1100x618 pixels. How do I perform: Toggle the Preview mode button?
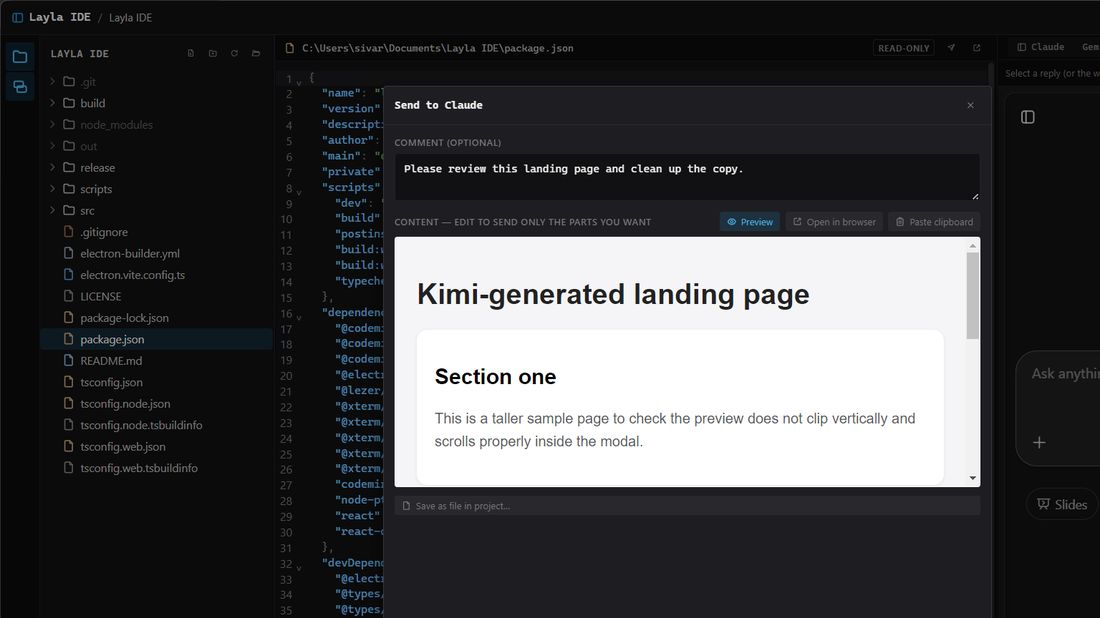pos(750,222)
